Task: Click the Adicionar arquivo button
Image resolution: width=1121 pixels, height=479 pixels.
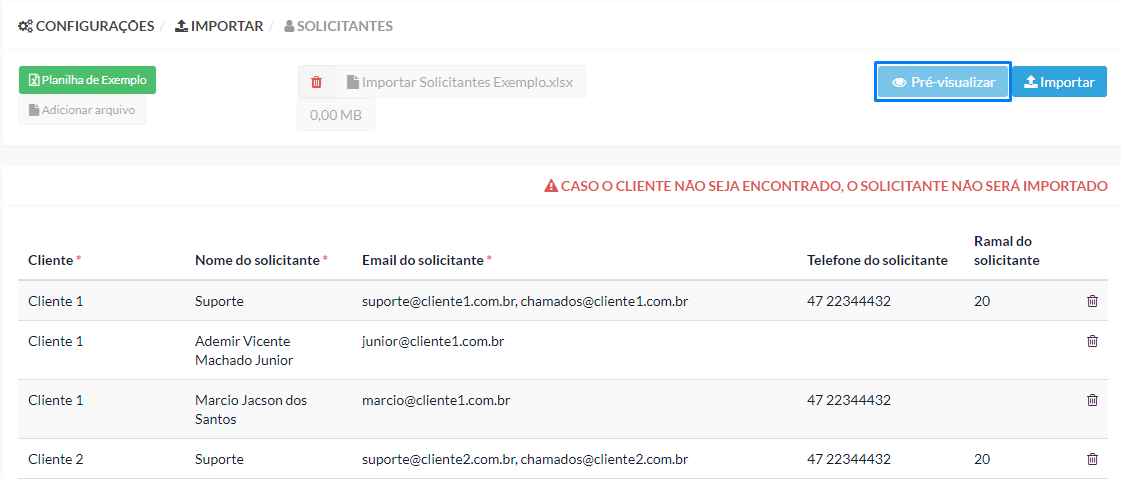Action: [82, 111]
